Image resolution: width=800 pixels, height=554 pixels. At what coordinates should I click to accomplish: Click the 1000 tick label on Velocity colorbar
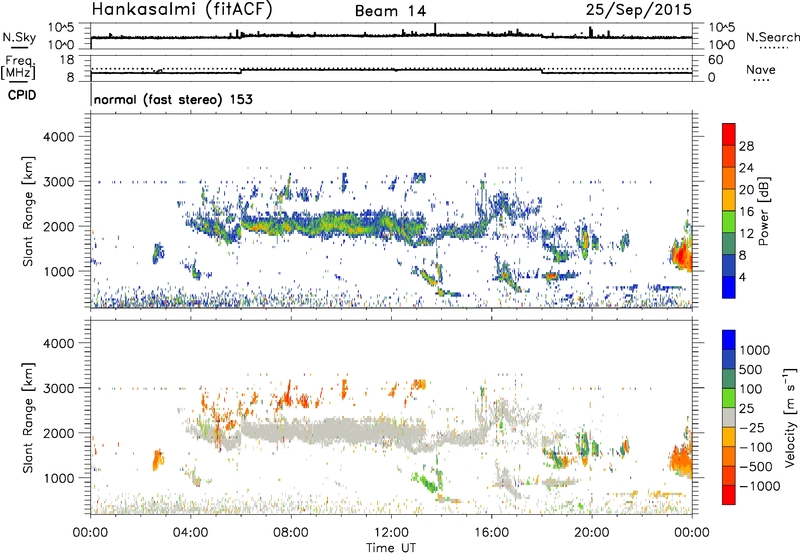pyautogui.click(x=755, y=350)
